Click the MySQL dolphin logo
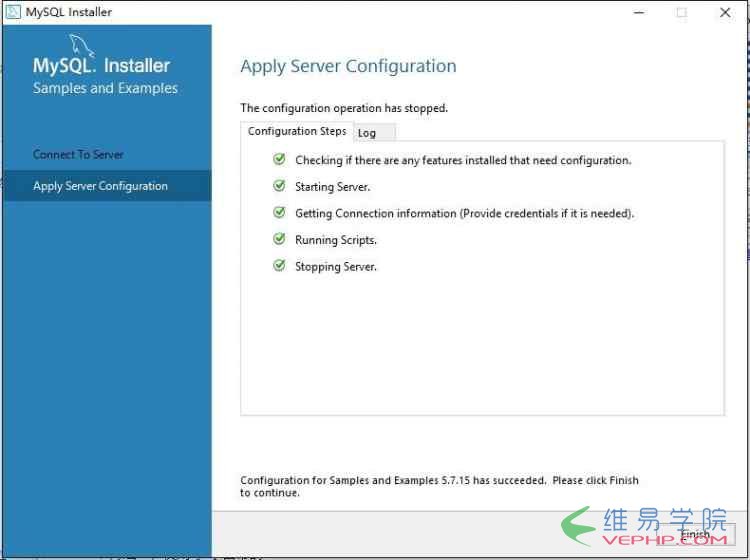Viewport: 750px width, 560px height. pos(81,45)
